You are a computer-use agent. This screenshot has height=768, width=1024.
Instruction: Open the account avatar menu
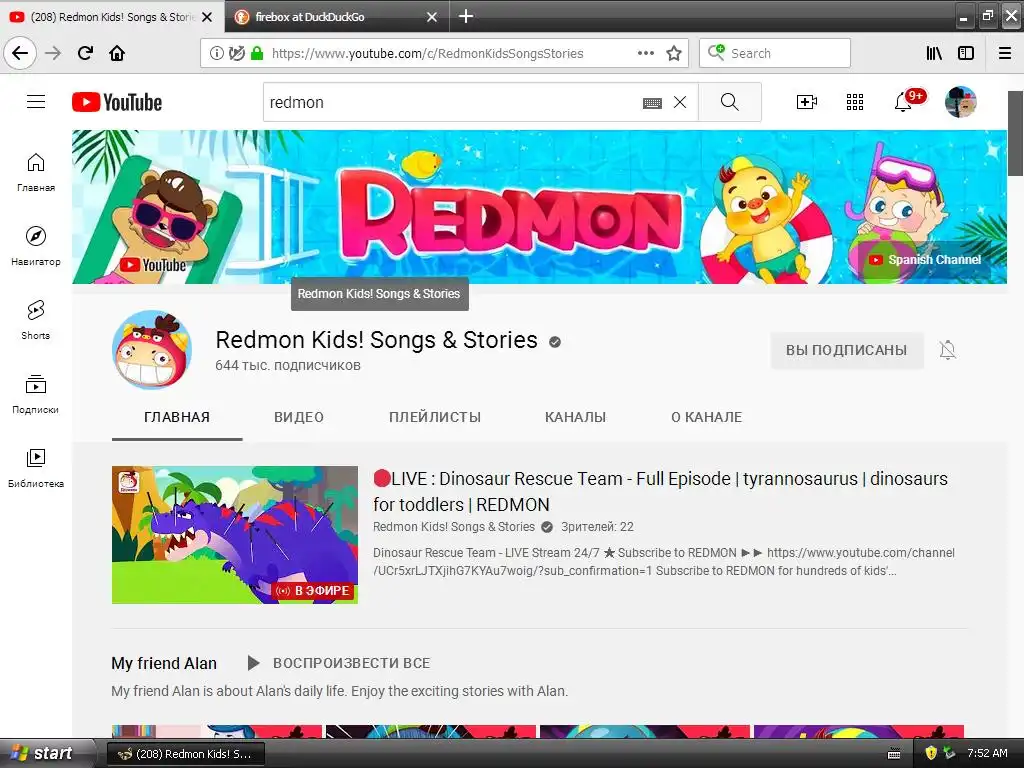click(961, 102)
